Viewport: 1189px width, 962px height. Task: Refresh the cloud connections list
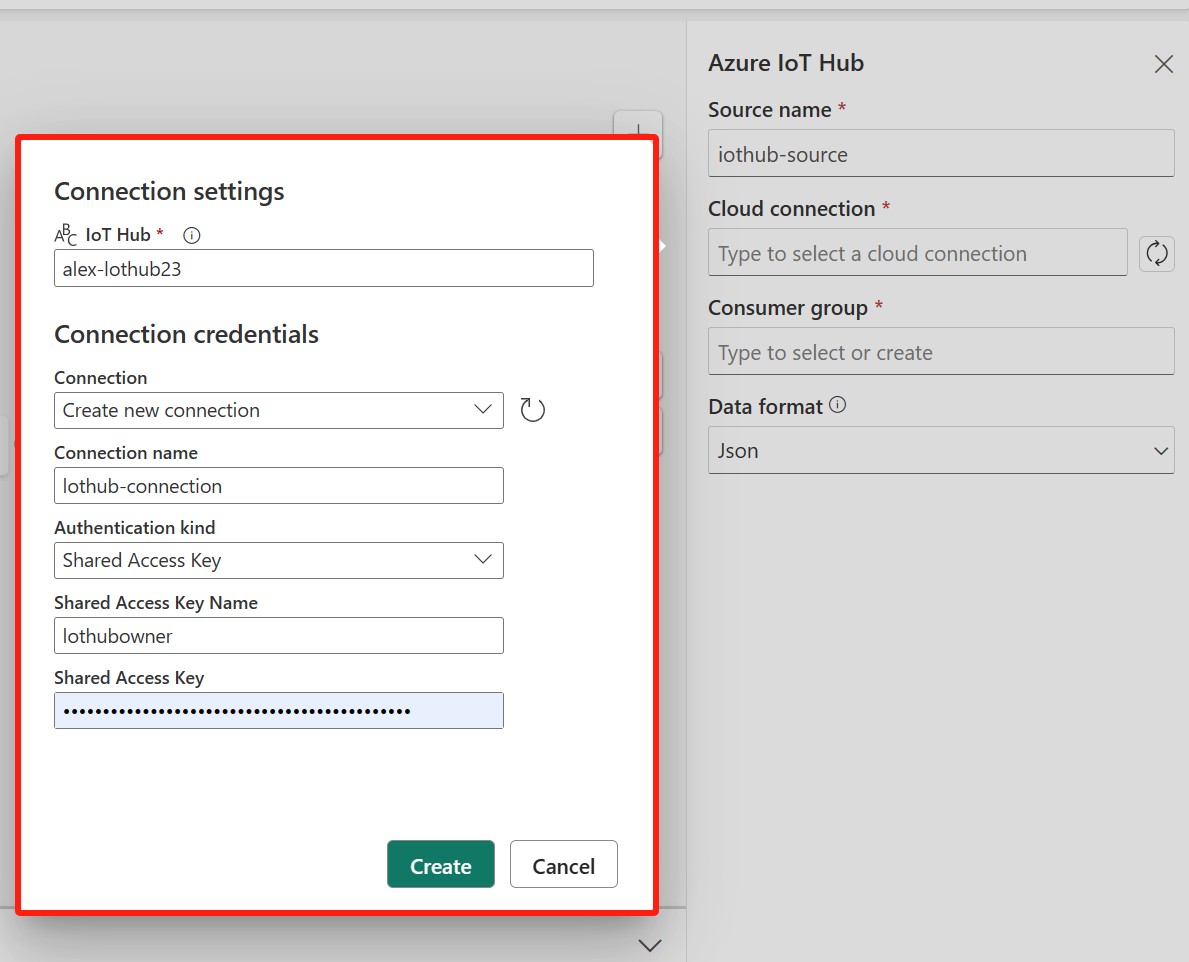(1157, 253)
